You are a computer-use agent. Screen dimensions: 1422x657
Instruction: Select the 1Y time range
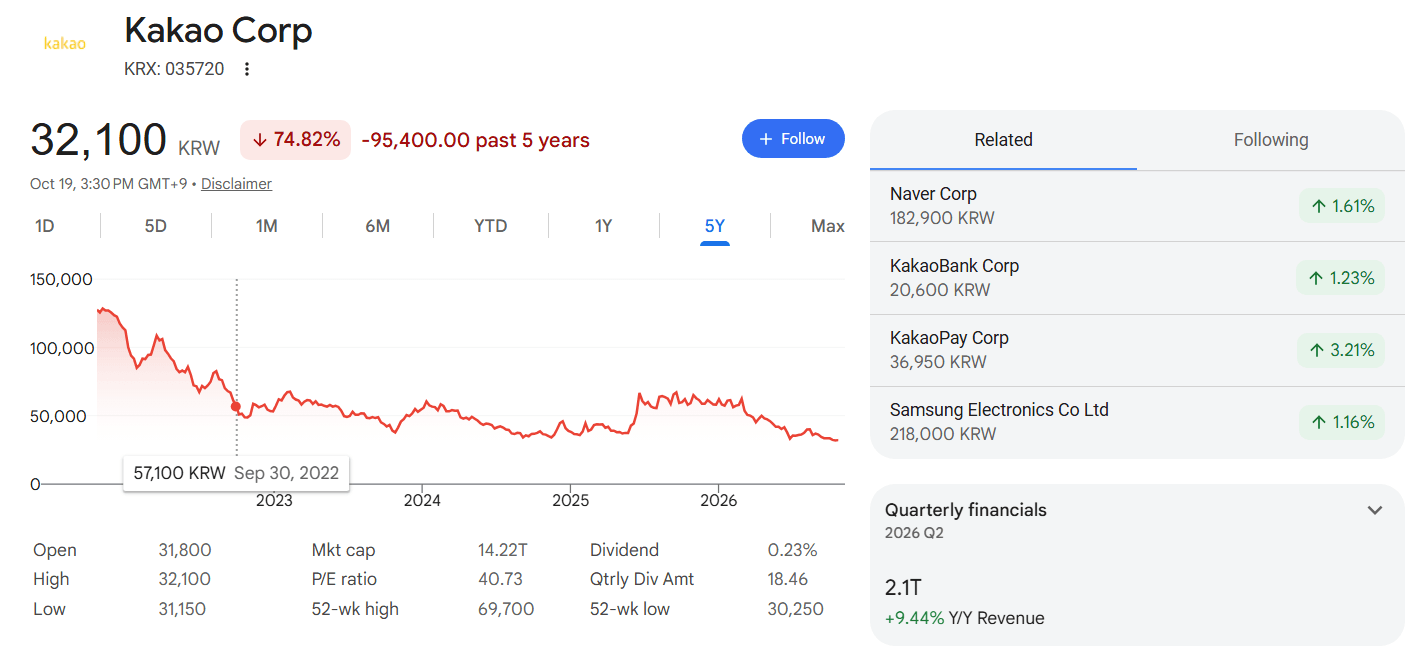(x=604, y=226)
